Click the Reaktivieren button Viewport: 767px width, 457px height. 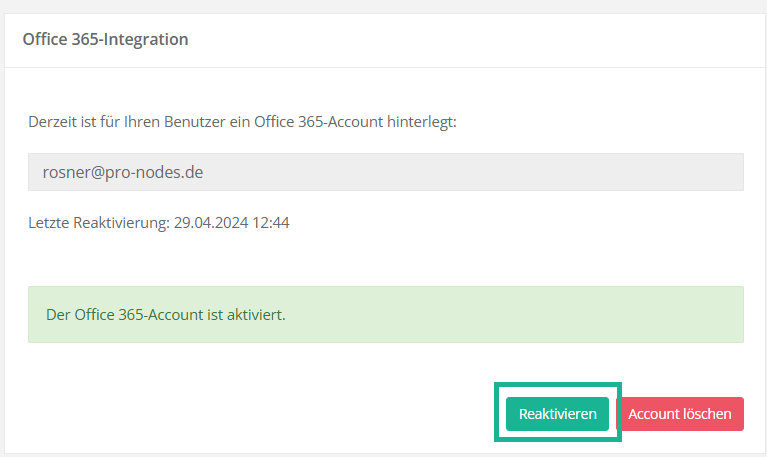coord(557,414)
